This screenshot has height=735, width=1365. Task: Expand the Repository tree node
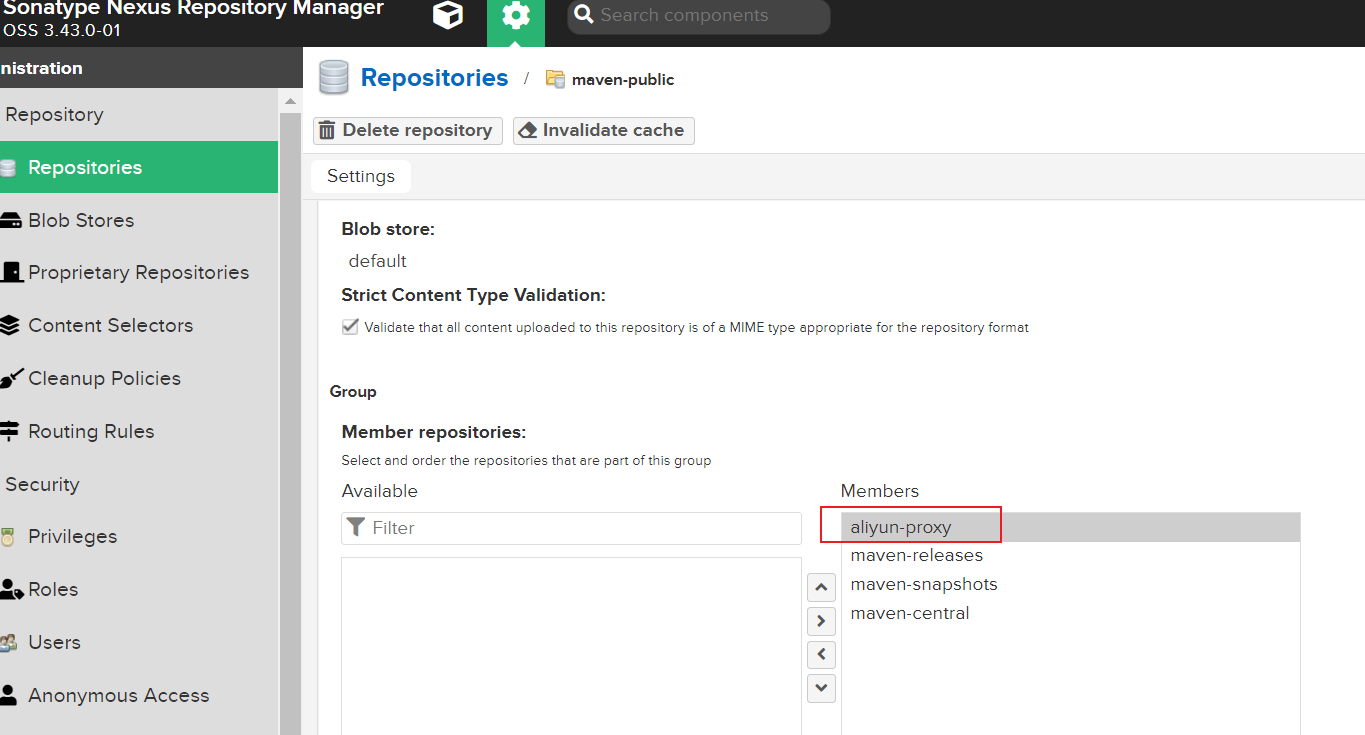[x=54, y=114]
